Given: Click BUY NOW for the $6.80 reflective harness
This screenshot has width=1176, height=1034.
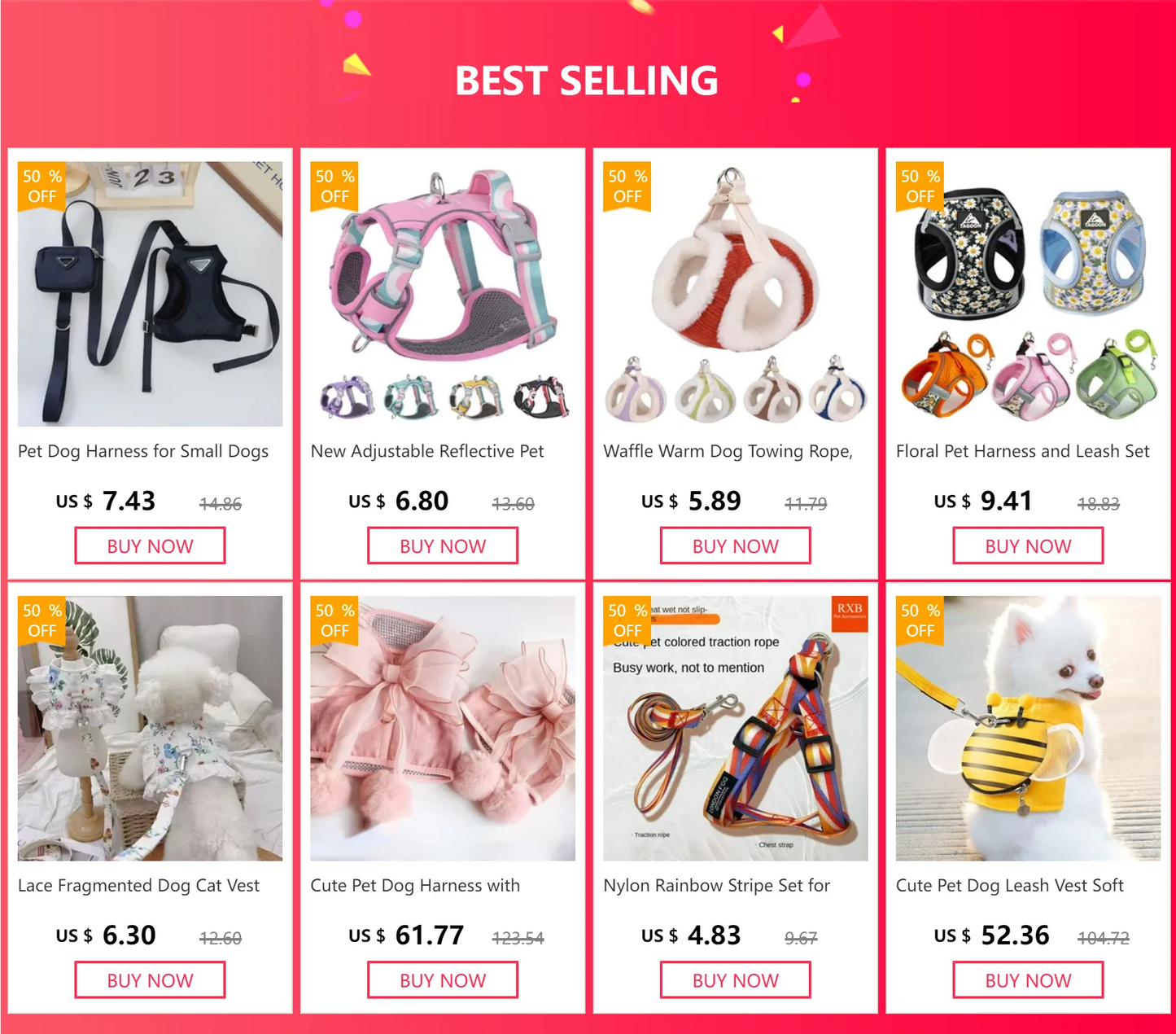Looking at the screenshot, I should pos(443,545).
